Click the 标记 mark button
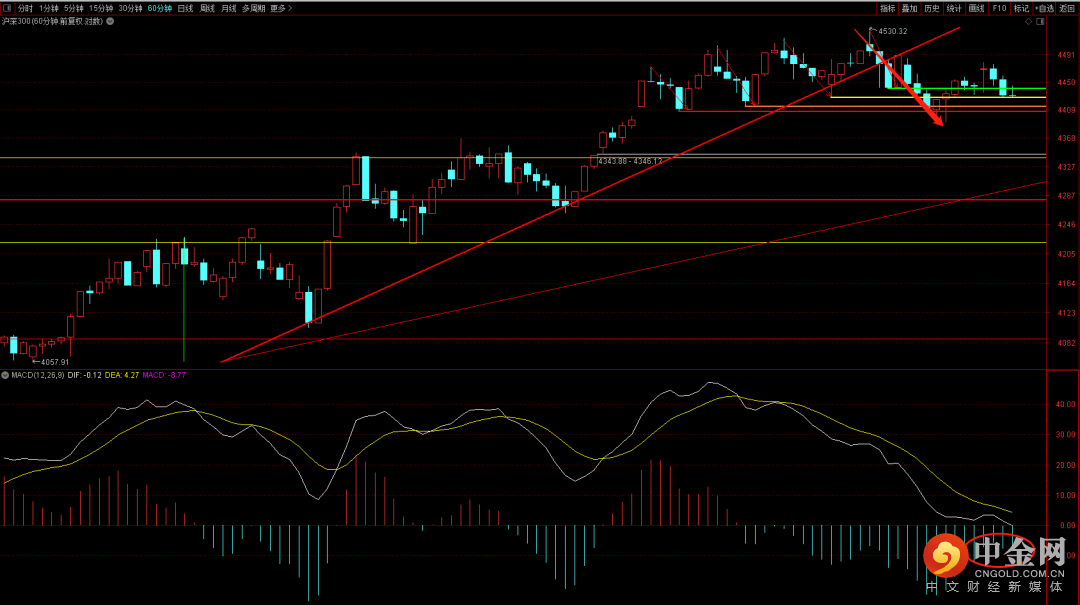 coord(1021,8)
